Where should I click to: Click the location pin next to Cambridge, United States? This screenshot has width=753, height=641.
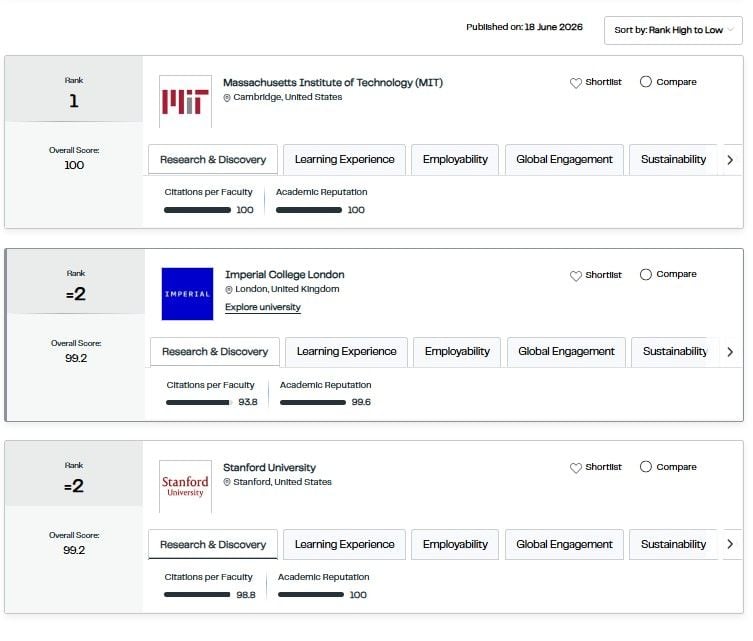click(x=227, y=97)
